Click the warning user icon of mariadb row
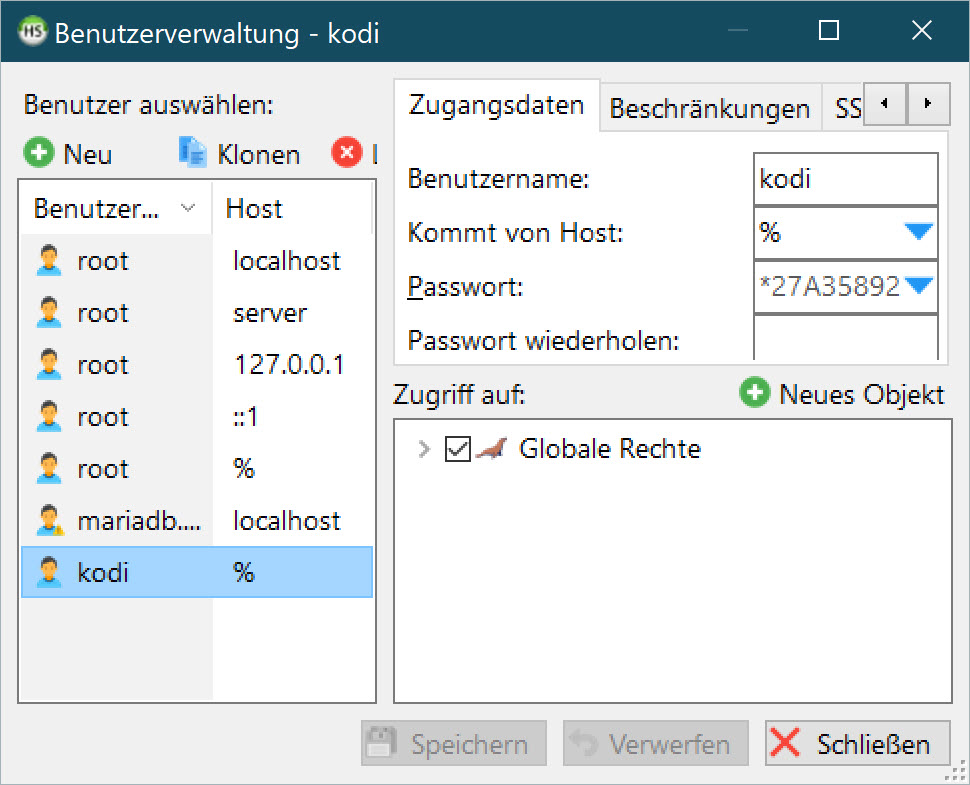 pyautogui.click(x=49, y=520)
